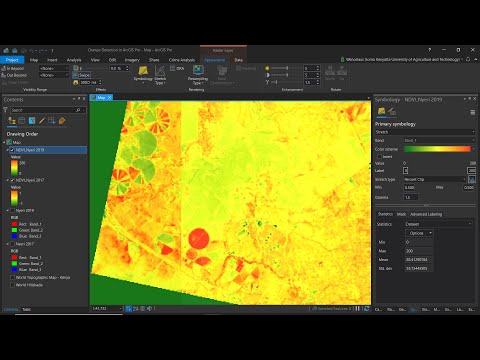480x360 pixels.
Task: Open the Resampling Type menu
Action: [x=198, y=75]
